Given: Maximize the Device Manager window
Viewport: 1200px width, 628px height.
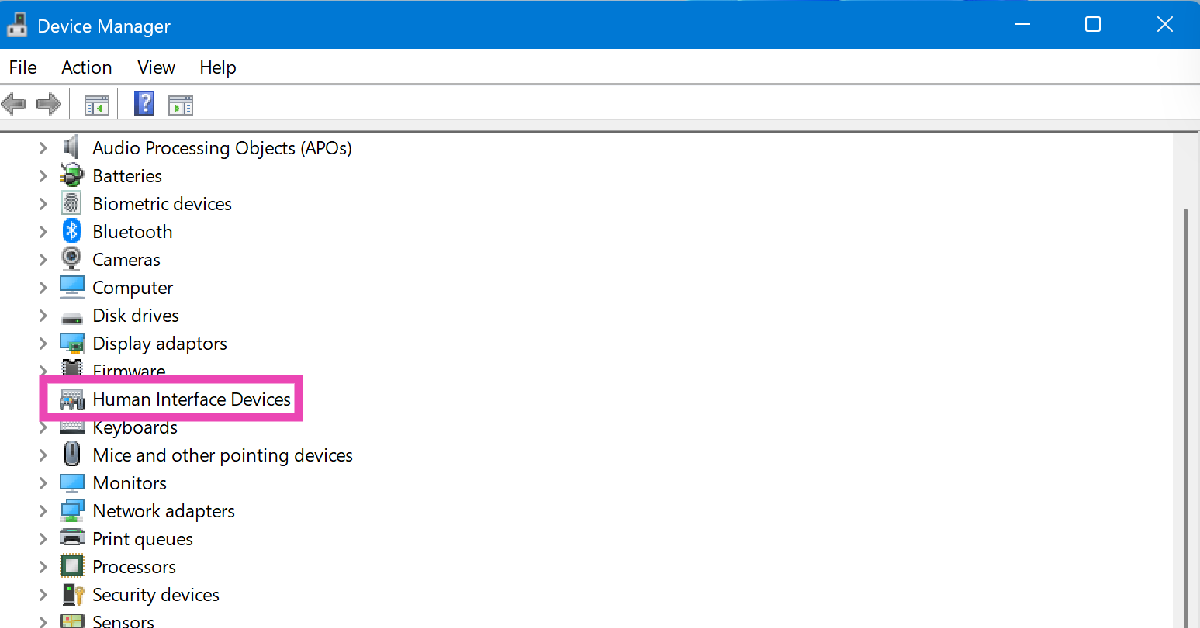Looking at the screenshot, I should point(1093,24).
